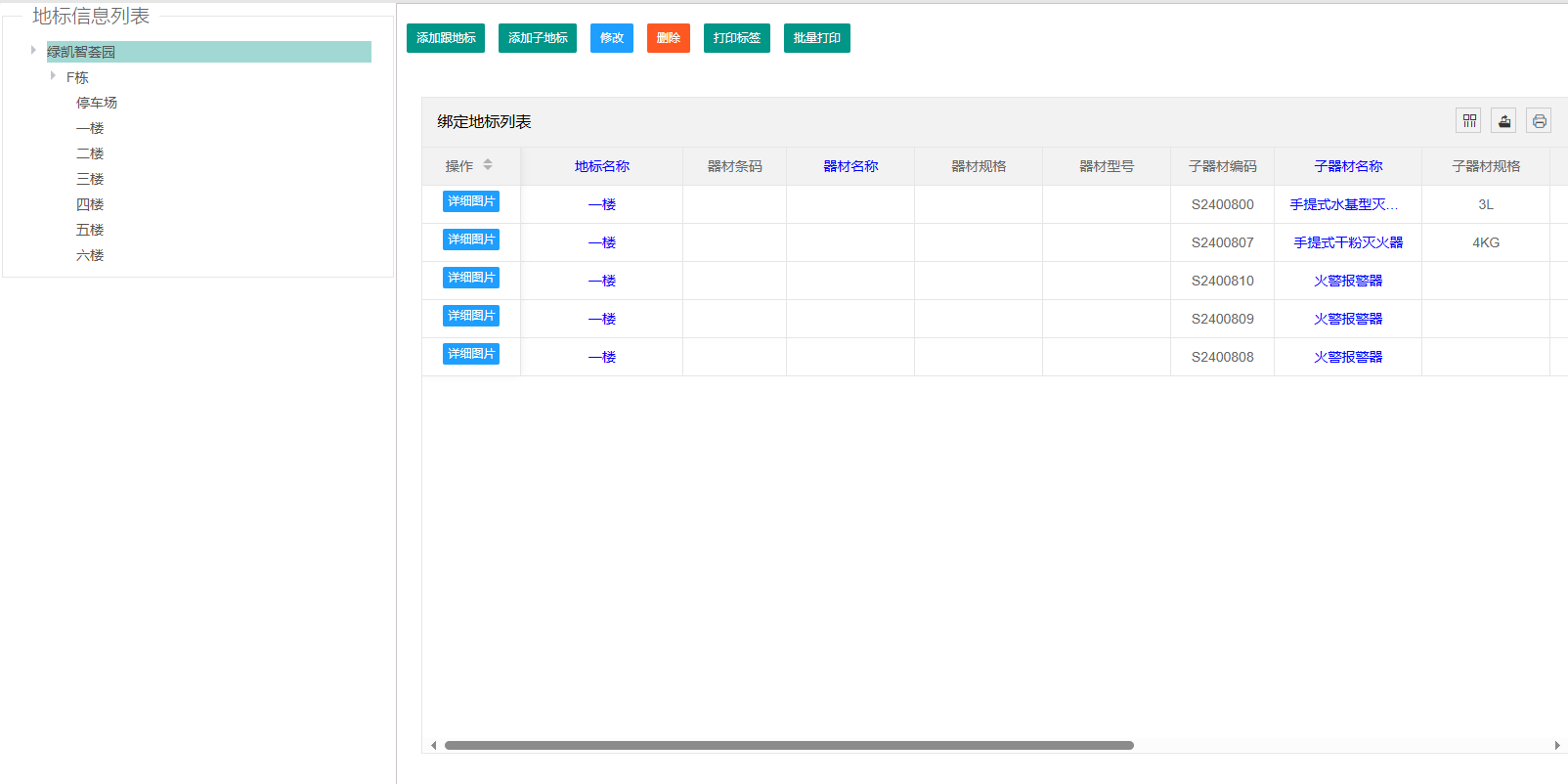Click the print table icon
Viewport: 1568px width, 784px height.
(x=1539, y=120)
